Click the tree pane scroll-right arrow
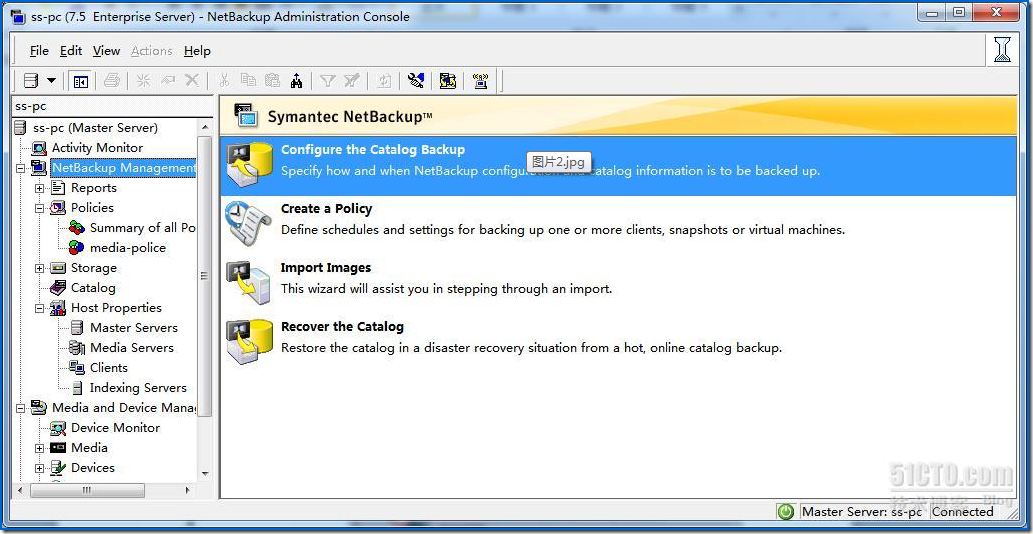Viewport: 1033px width, 534px height. (x=187, y=491)
